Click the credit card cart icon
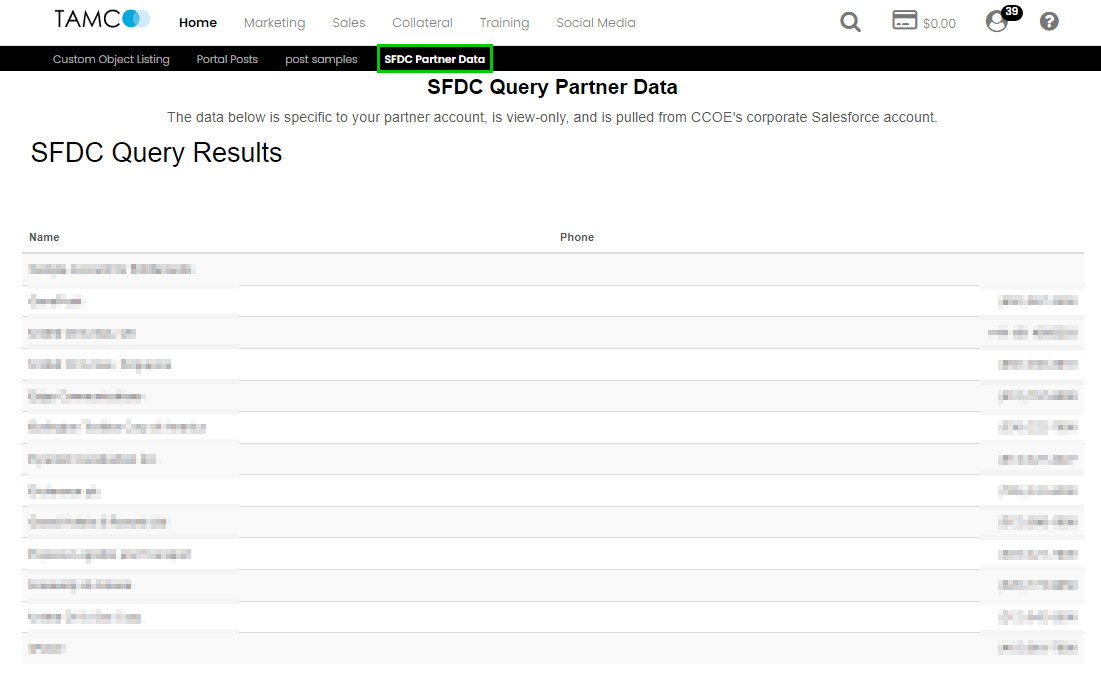 (904, 21)
